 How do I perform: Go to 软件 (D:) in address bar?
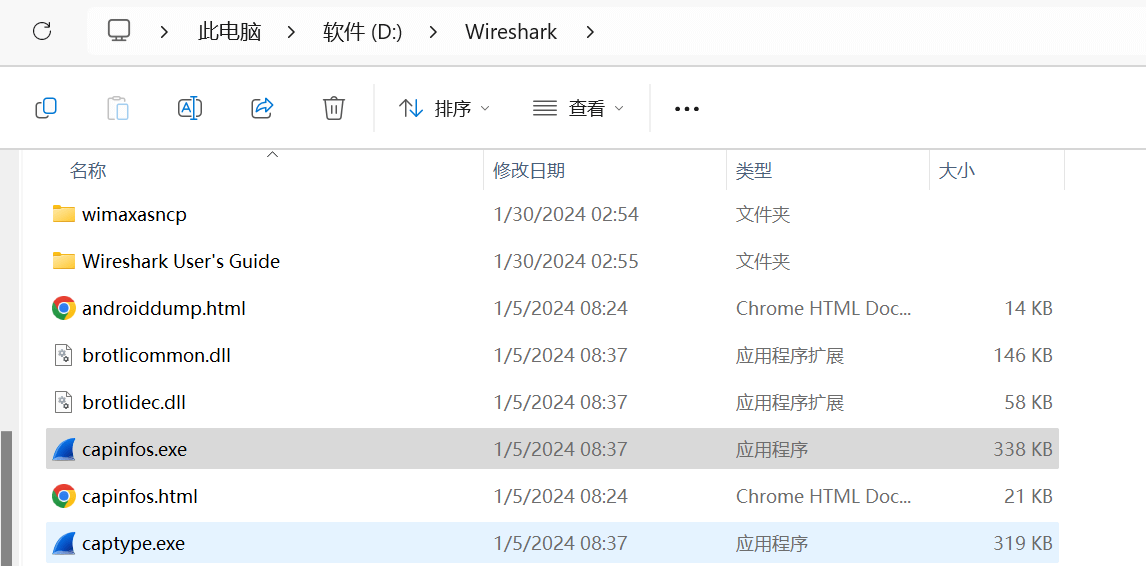coord(363,31)
